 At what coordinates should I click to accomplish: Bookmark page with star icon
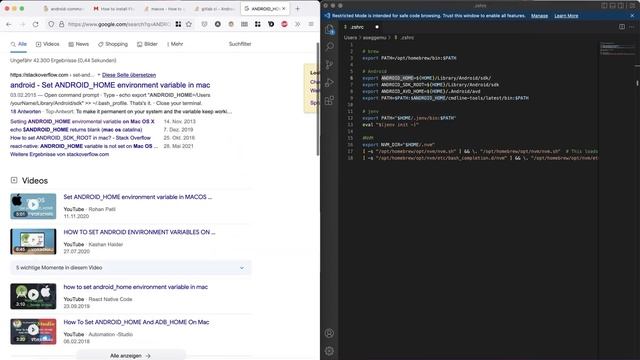pos(189,24)
